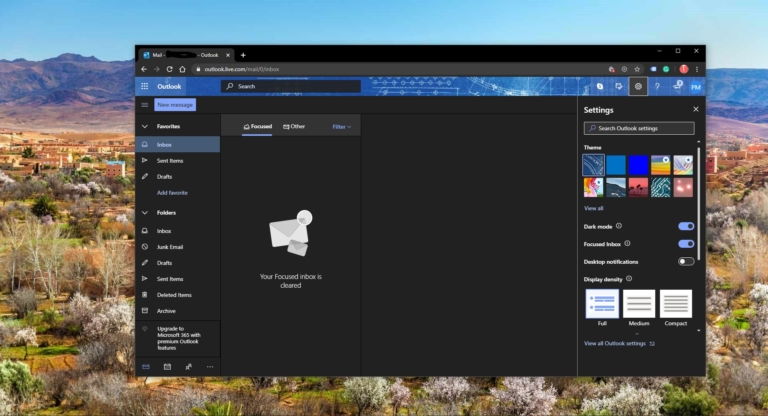Open View all Outlook settings link
Screen dimensions: 768x416
pyautogui.click(x=619, y=343)
